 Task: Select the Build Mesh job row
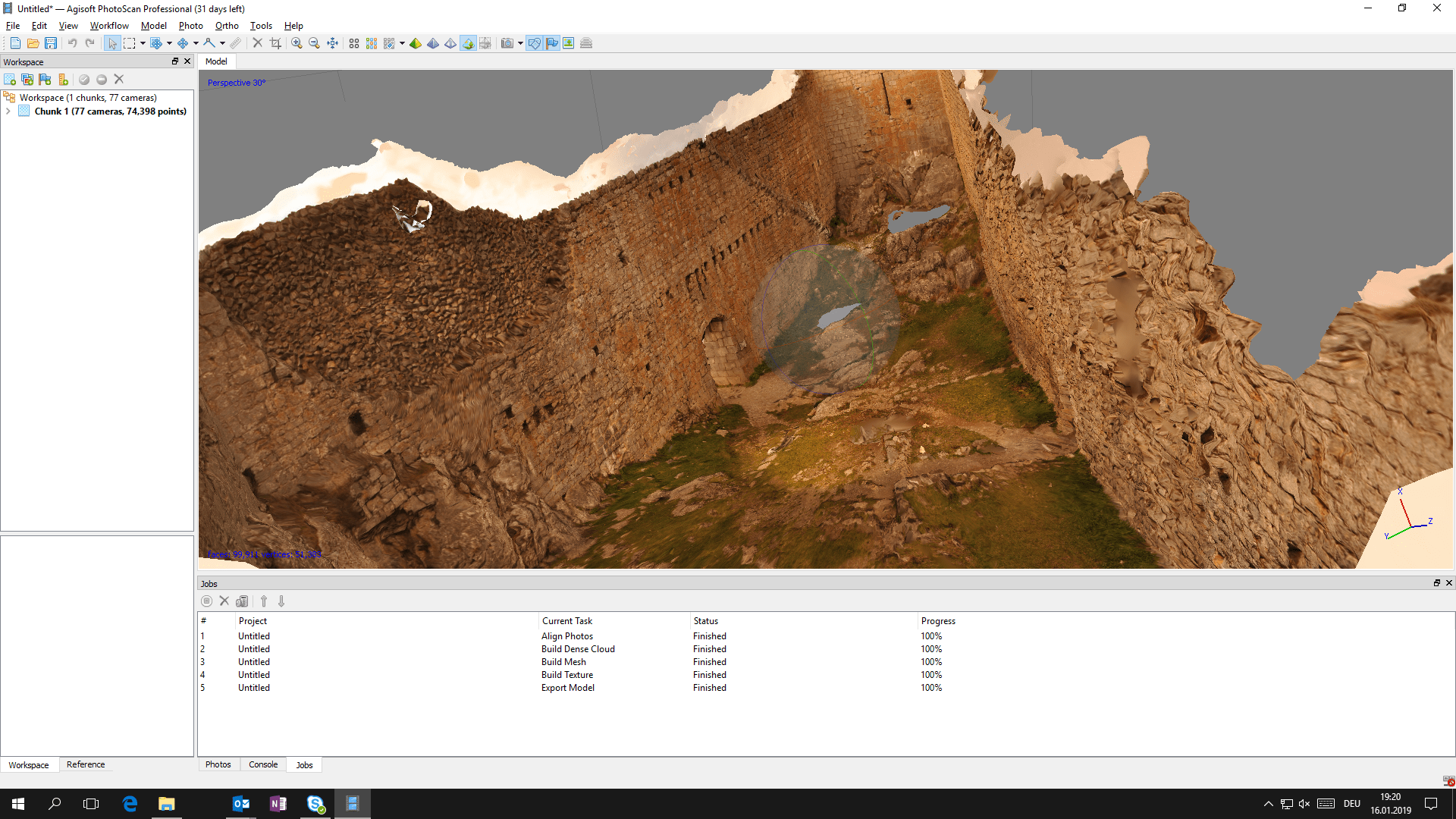click(x=563, y=662)
